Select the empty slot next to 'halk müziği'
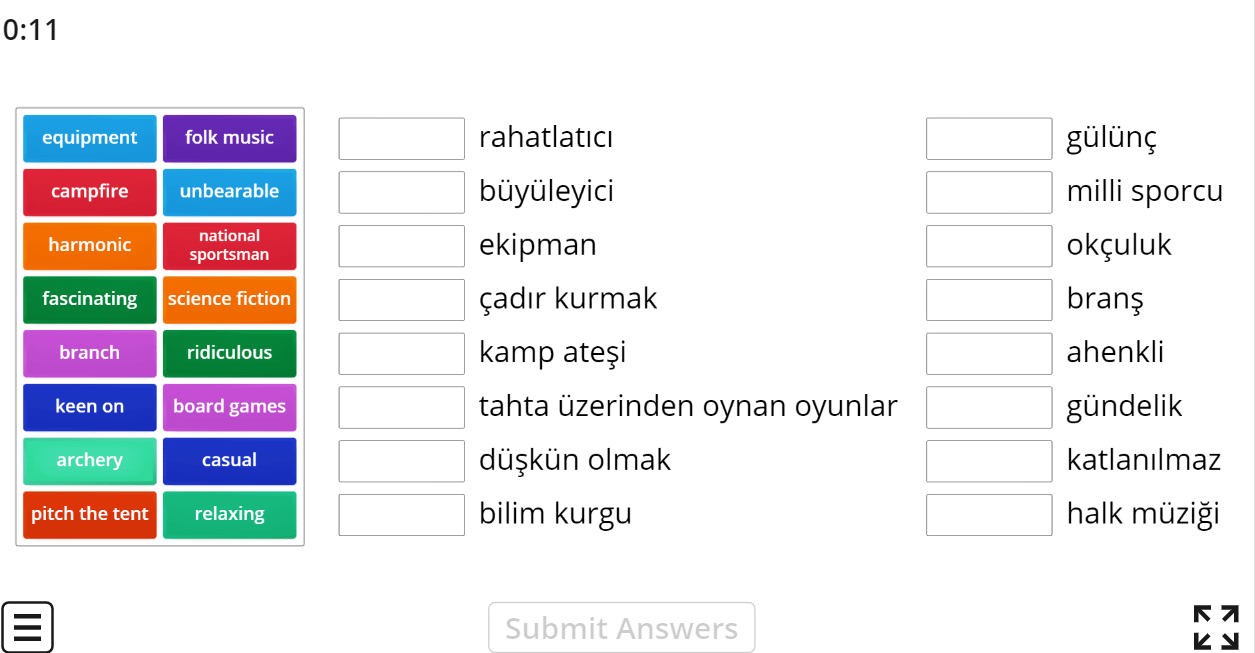1255x653 pixels. 988,514
